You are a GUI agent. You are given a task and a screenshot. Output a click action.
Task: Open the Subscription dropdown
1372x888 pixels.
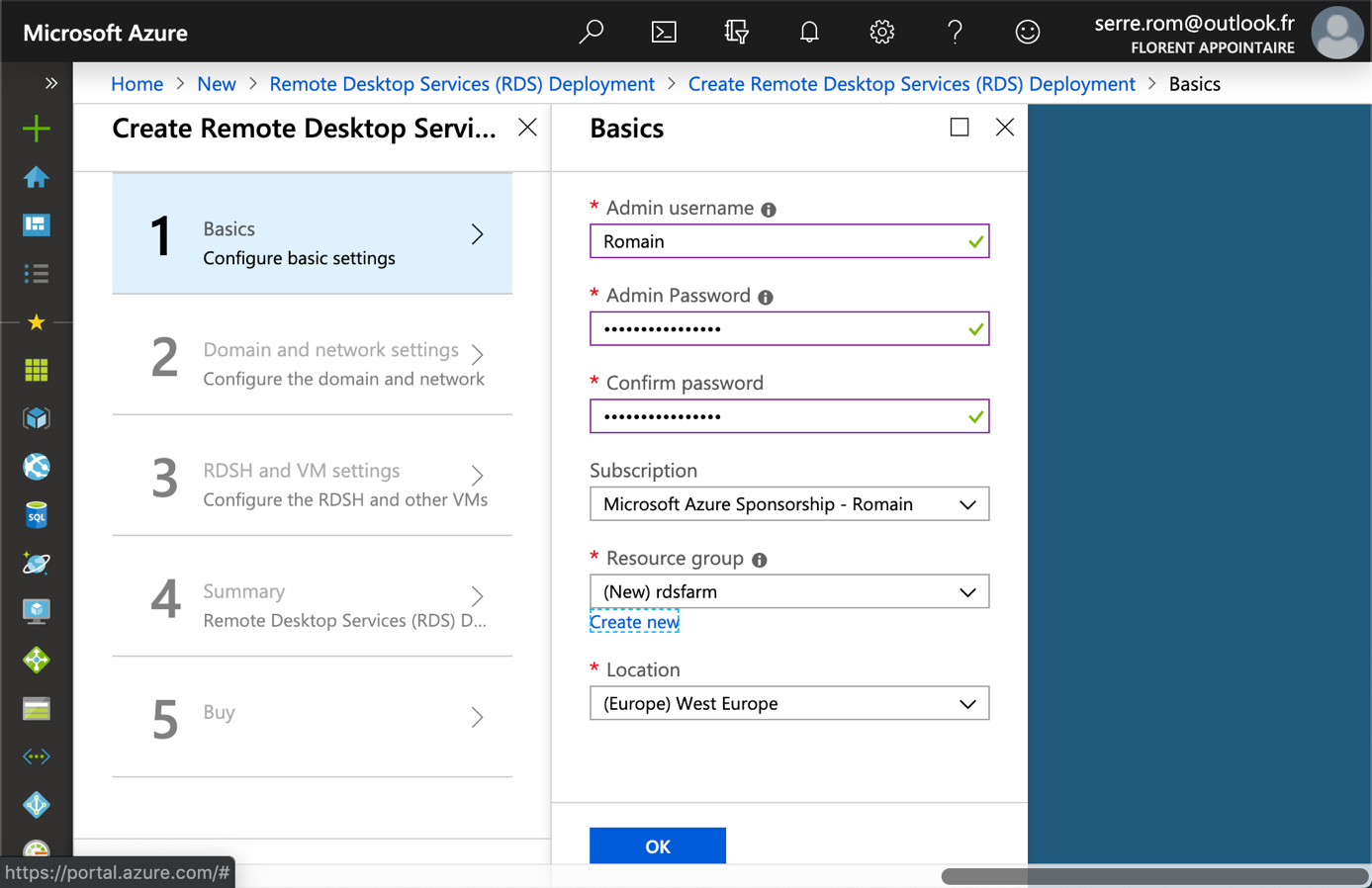pos(789,504)
